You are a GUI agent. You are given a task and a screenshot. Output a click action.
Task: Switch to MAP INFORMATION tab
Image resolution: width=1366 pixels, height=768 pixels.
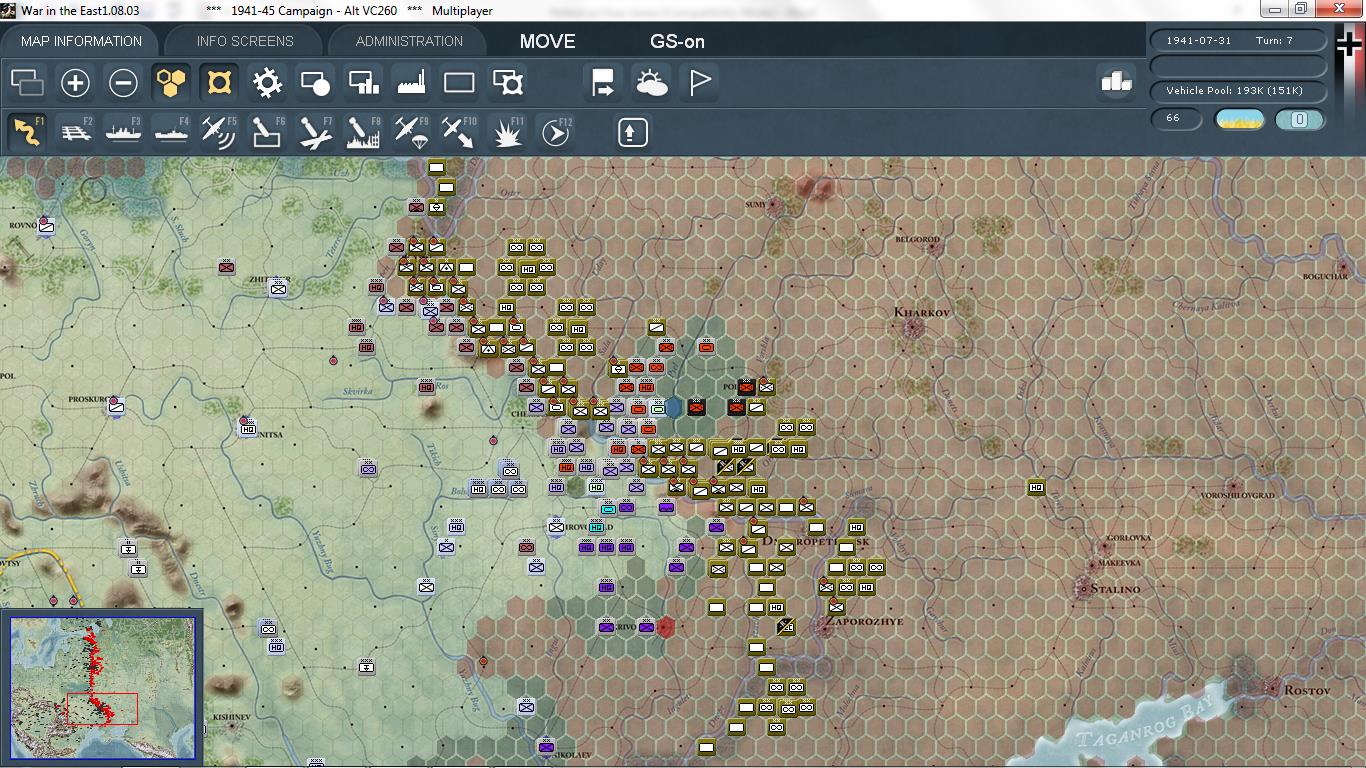[x=81, y=41]
